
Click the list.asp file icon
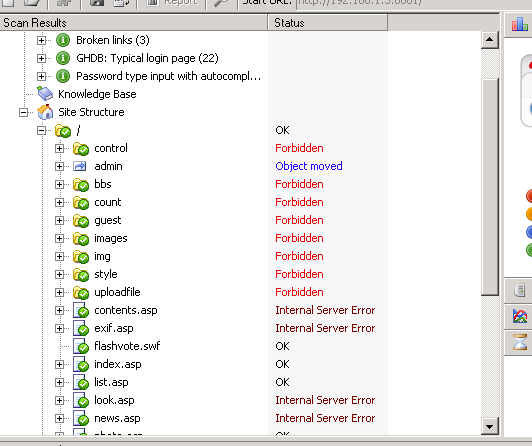click(81, 382)
